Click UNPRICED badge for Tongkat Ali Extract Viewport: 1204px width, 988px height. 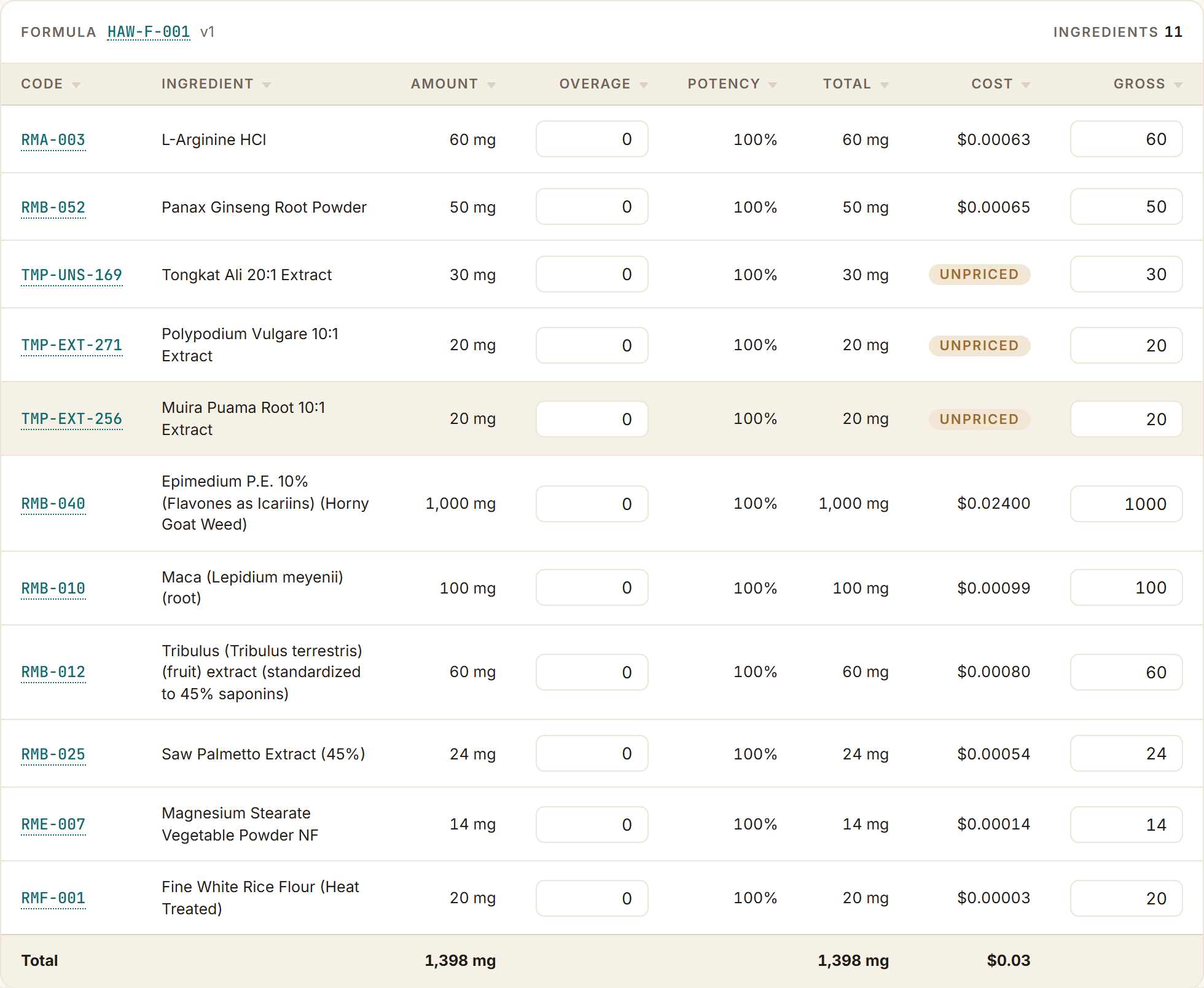[979, 275]
